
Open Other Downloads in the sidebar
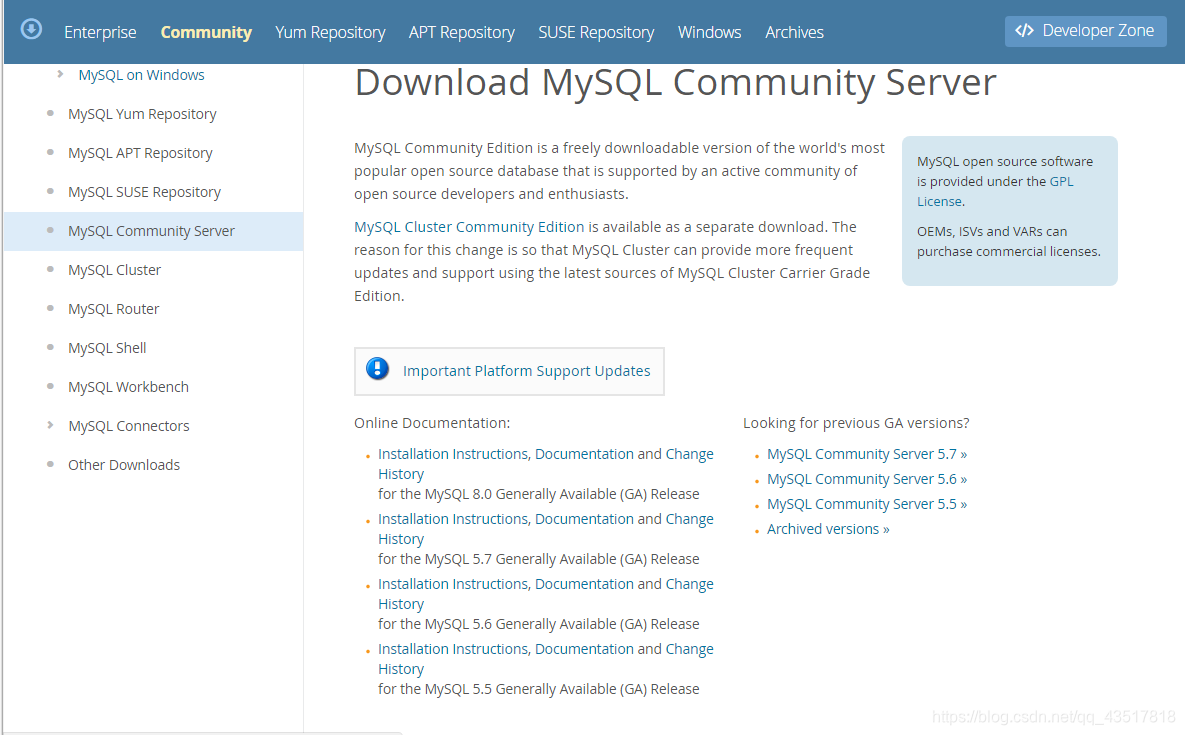[x=124, y=465]
